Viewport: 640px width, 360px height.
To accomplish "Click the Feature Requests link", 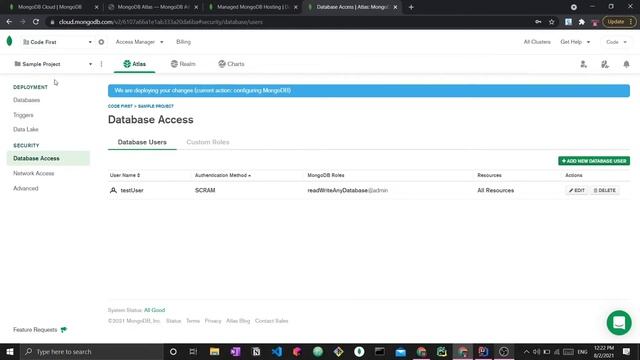I will pyautogui.click(x=35, y=329).
